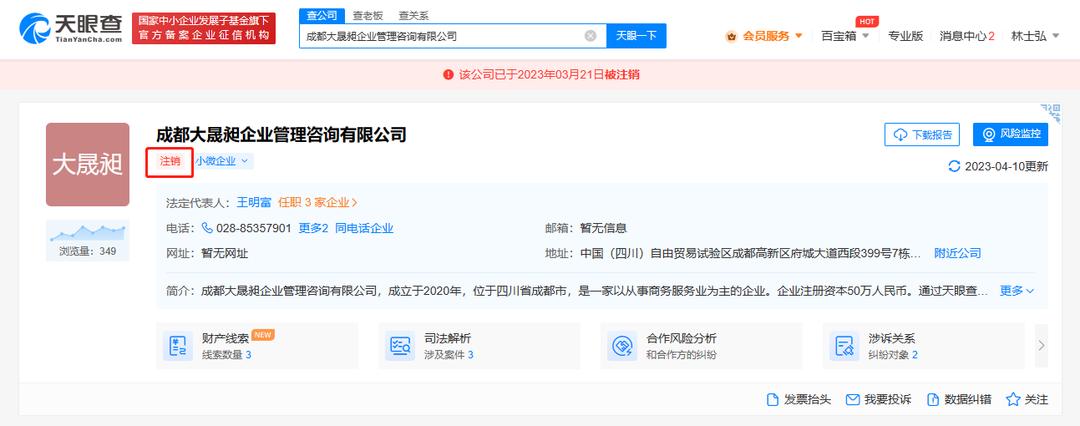Screen dimensions: 1080x426
Task: Click the QR code icon at card corner
Action: pyautogui.click(x=1051, y=114)
